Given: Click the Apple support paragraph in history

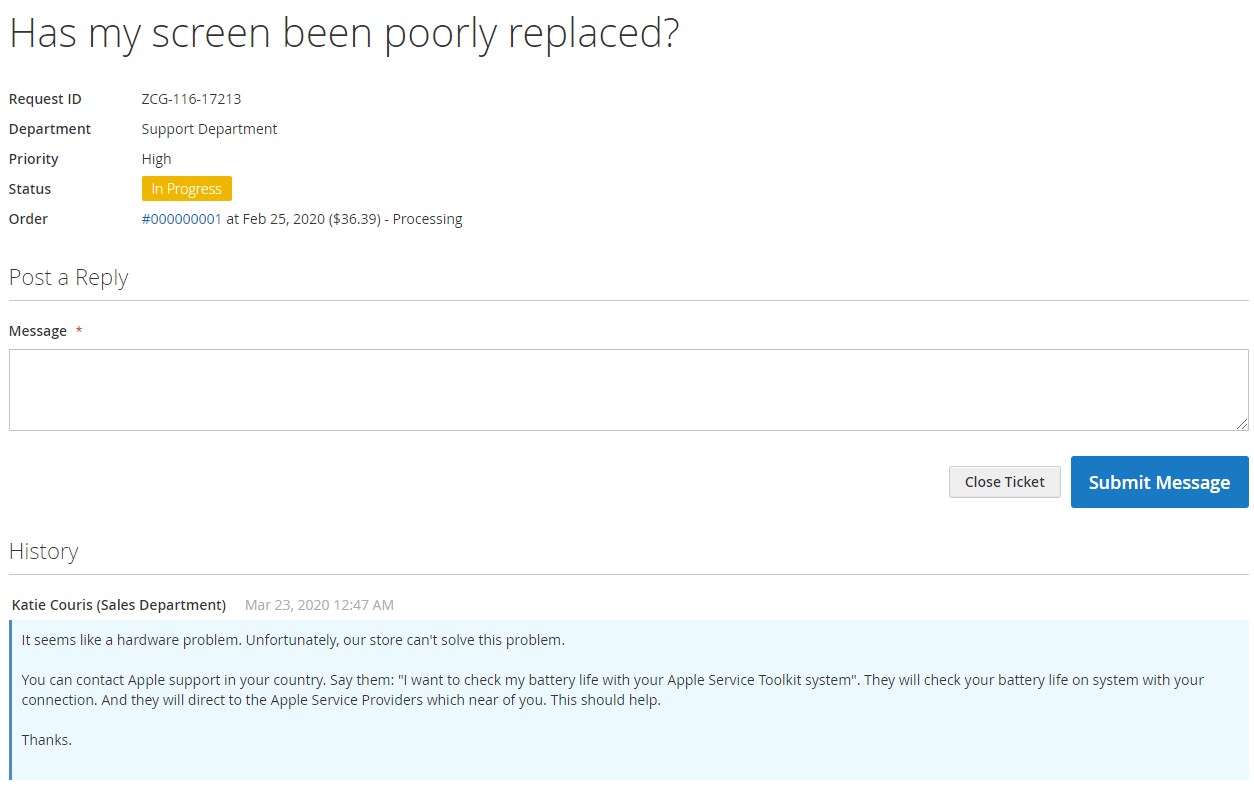Looking at the screenshot, I should tap(613, 690).
